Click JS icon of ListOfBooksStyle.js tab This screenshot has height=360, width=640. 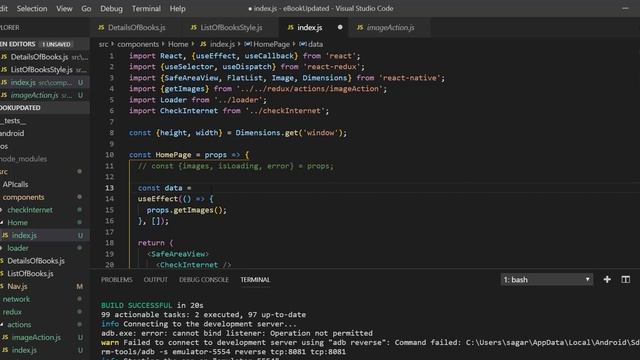pyautogui.click(x=194, y=27)
